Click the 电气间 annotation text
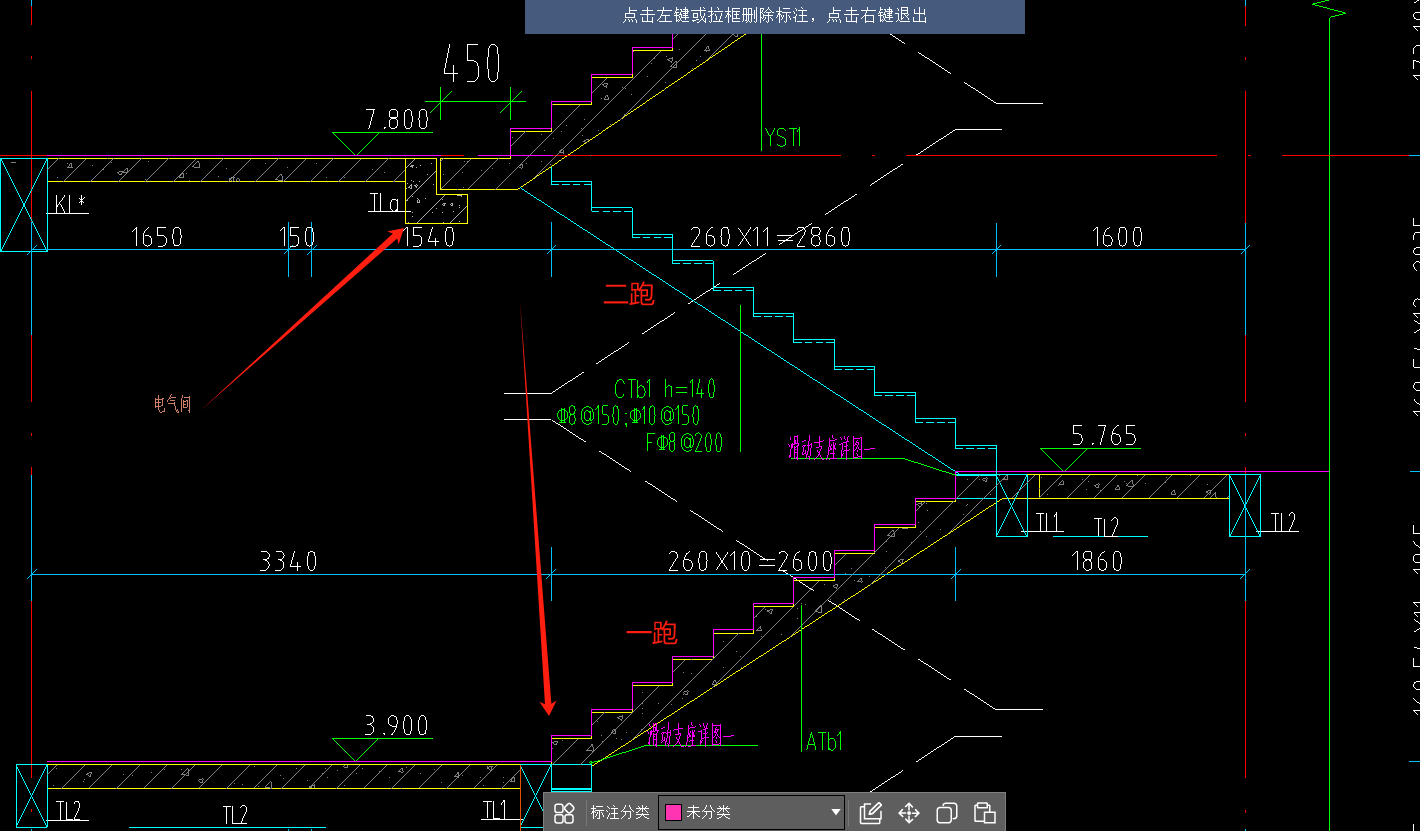Viewport: 1420px width, 831px height. pos(173,404)
